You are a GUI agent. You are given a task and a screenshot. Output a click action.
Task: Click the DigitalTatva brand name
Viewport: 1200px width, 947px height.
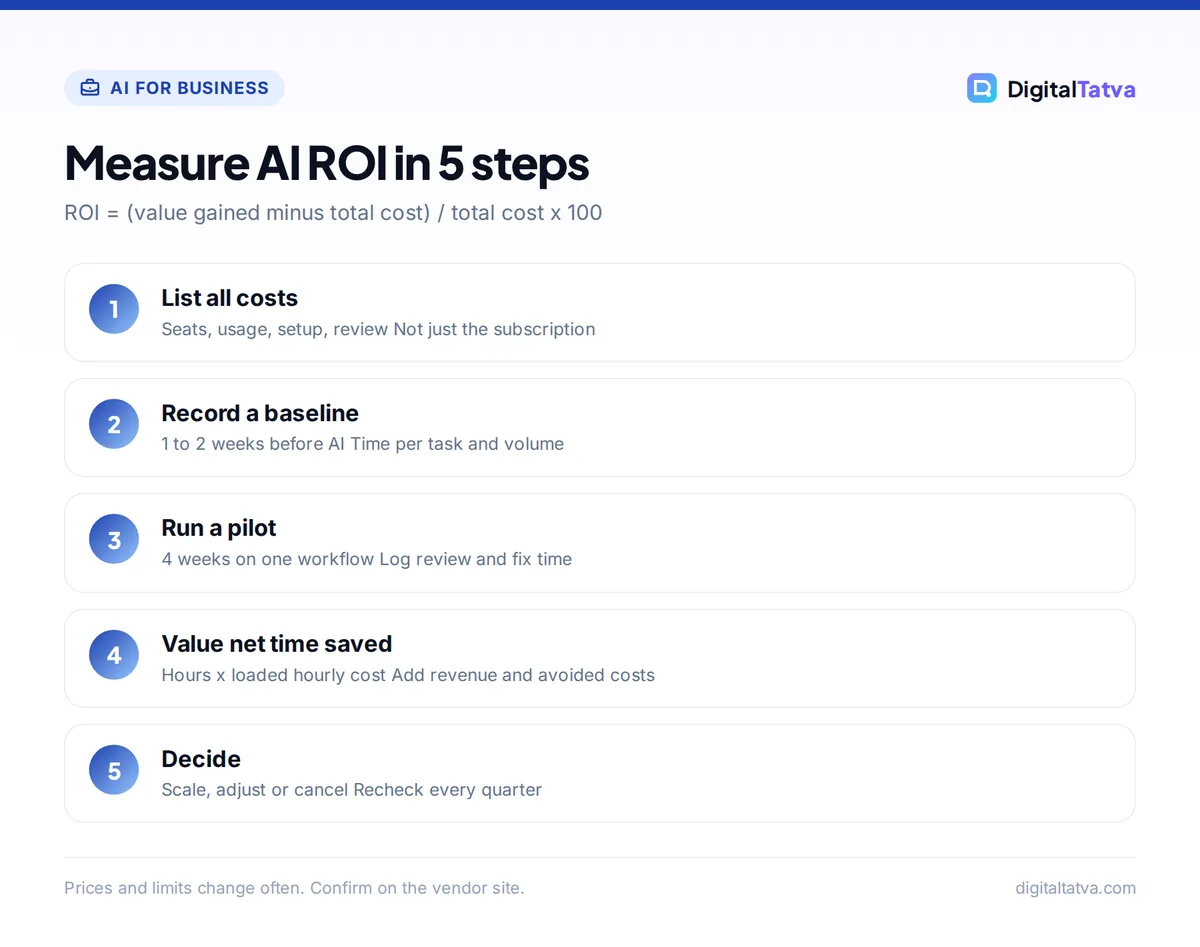[x=1071, y=89]
